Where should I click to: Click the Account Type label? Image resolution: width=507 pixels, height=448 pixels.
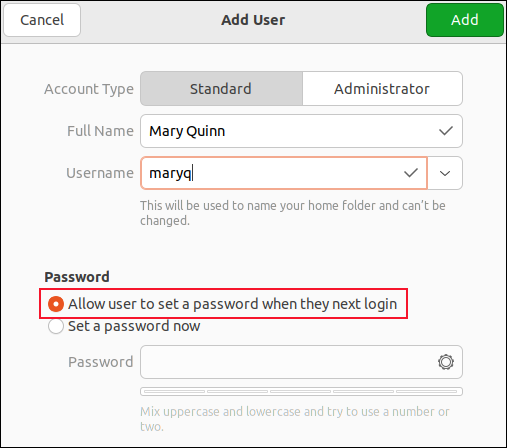click(x=89, y=89)
